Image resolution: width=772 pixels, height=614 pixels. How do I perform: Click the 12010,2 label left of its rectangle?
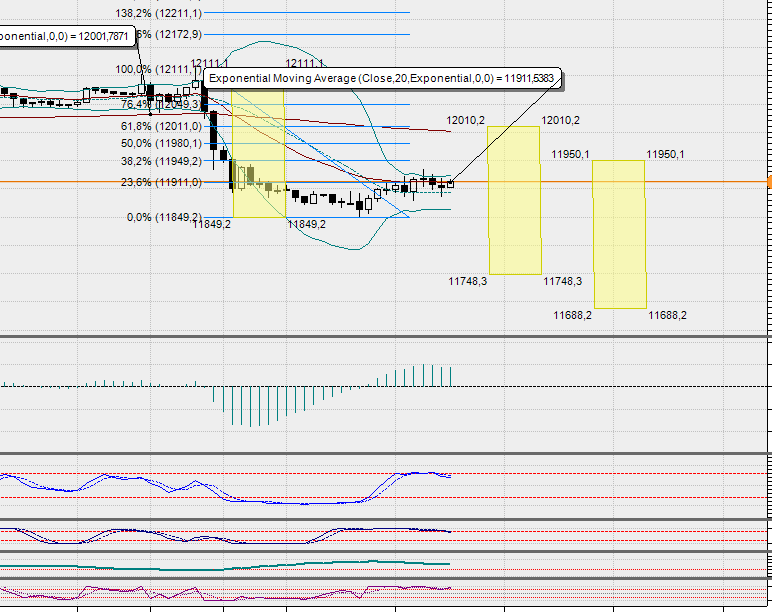(465, 120)
